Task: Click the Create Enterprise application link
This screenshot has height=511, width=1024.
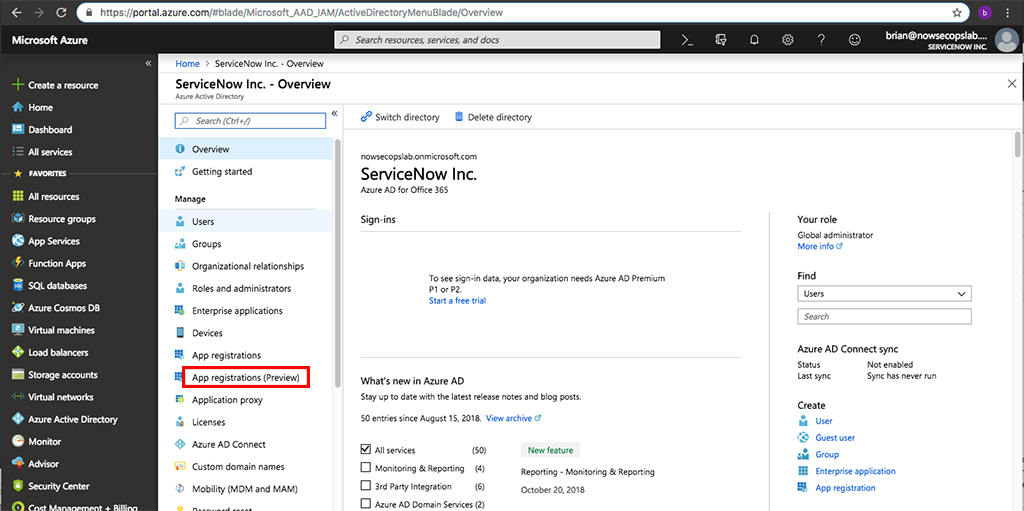Action: [x=856, y=471]
